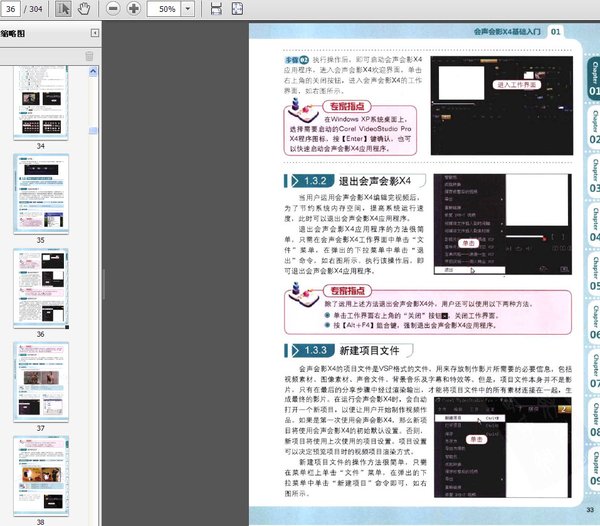The width and height of the screenshot is (600, 526).
Task: Activate the hand pan tool
Action: coord(84,9)
